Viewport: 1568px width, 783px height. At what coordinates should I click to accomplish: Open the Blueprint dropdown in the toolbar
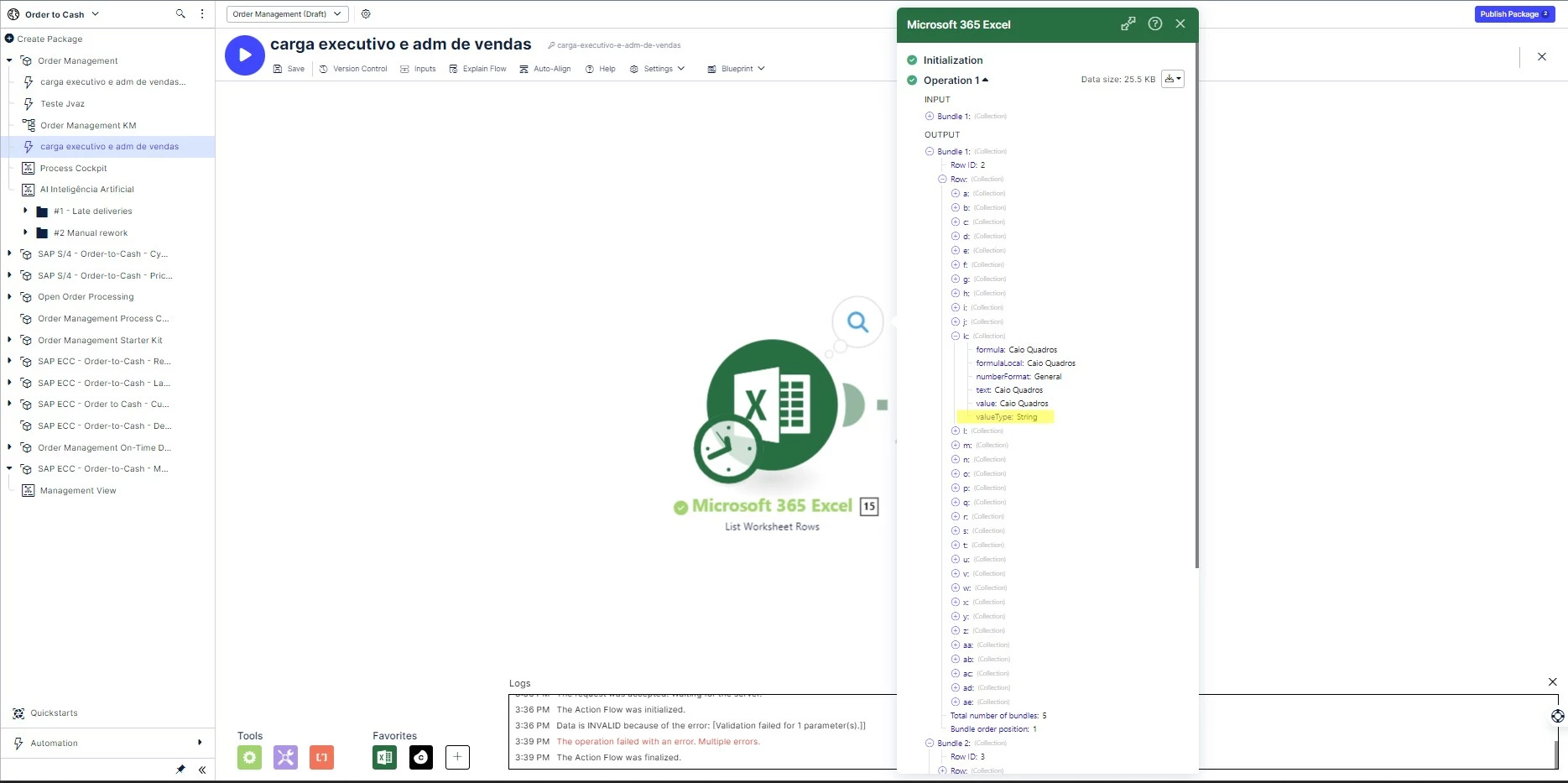[x=736, y=69]
